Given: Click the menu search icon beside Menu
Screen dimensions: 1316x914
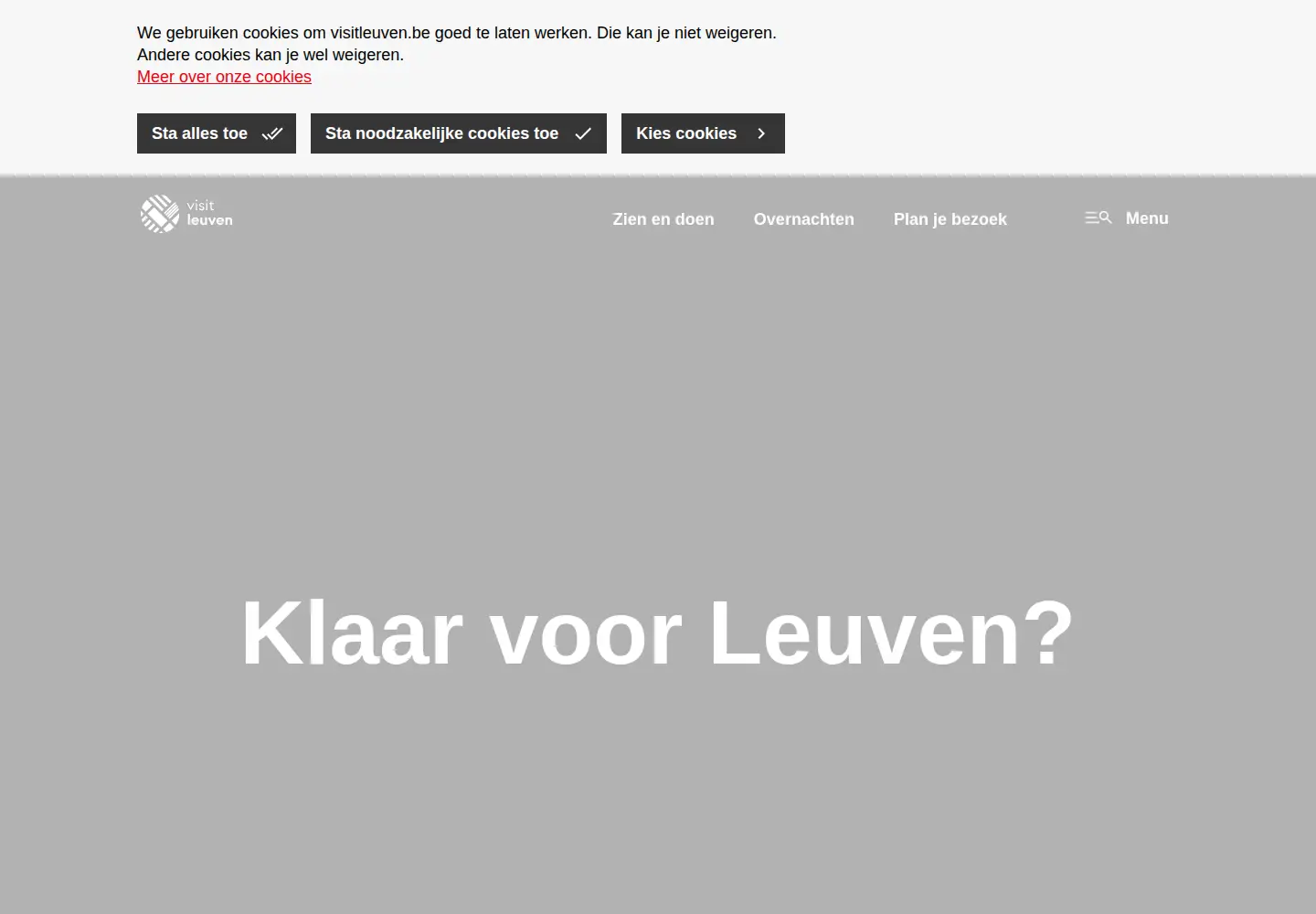Looking at the screenshot, I should point(1098,218).
